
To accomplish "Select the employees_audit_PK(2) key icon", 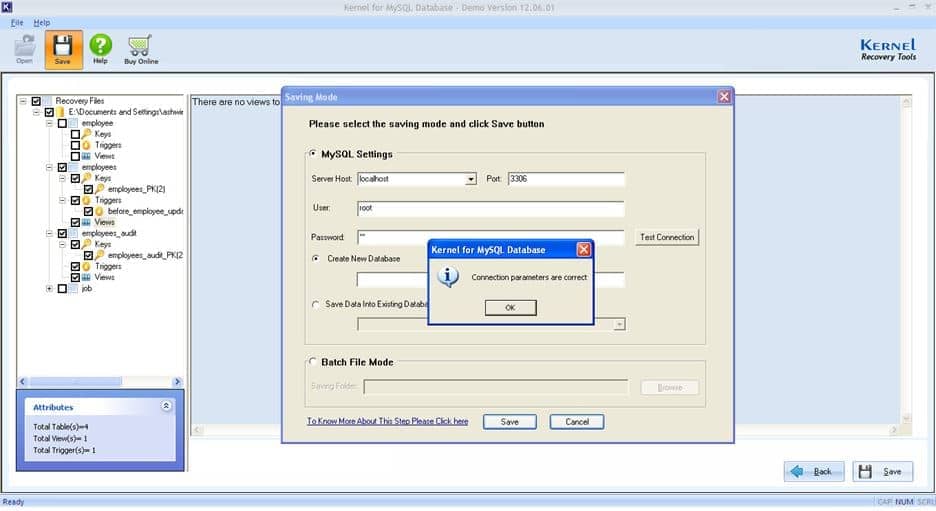I will tap(100, 256).
